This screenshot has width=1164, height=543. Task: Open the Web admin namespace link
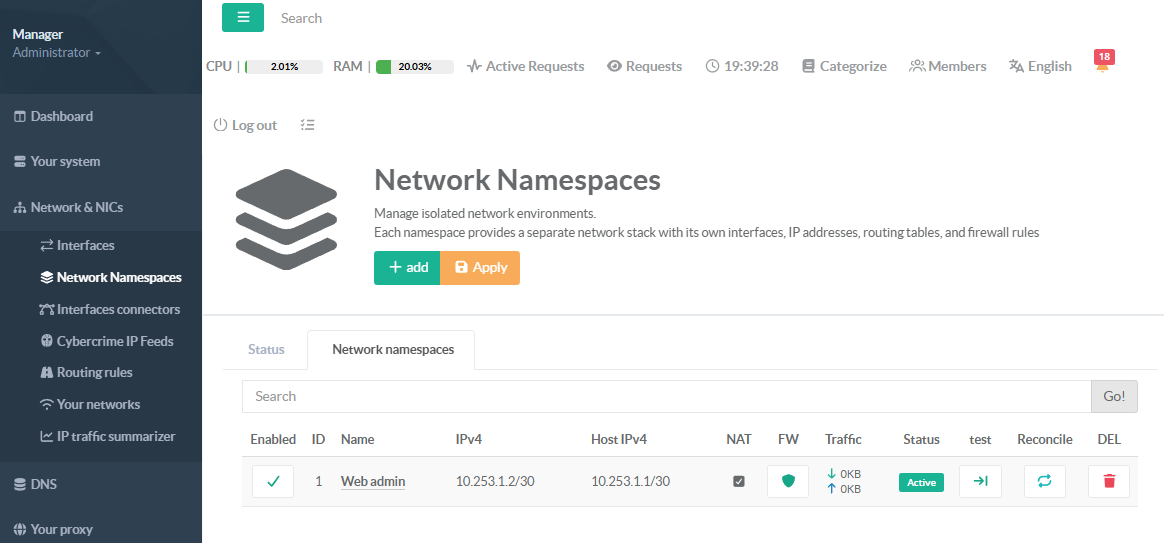(x=373, y=482)
